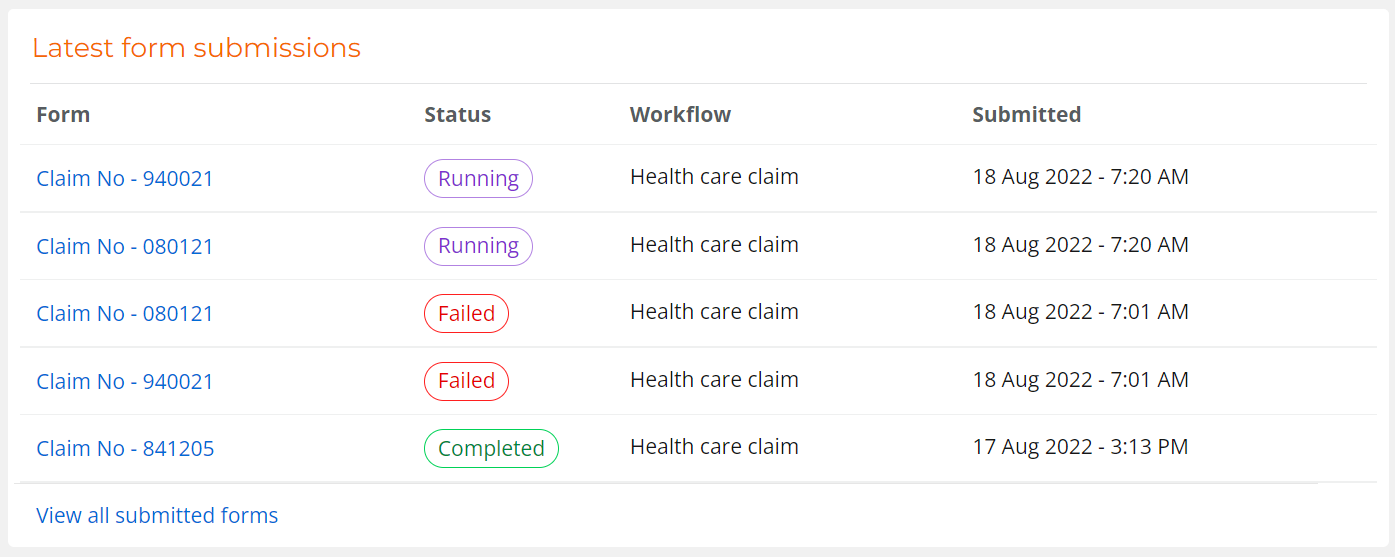This screenshot has height=557, width=1395.
Task: Click the Latest form submissions heading
Action: [196, 47]
